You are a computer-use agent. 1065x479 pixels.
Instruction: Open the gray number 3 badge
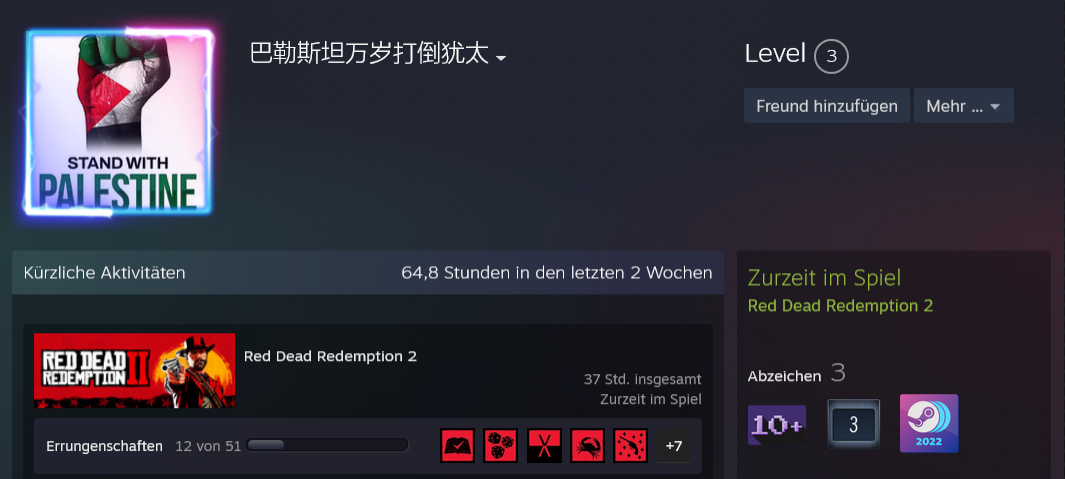854,424
